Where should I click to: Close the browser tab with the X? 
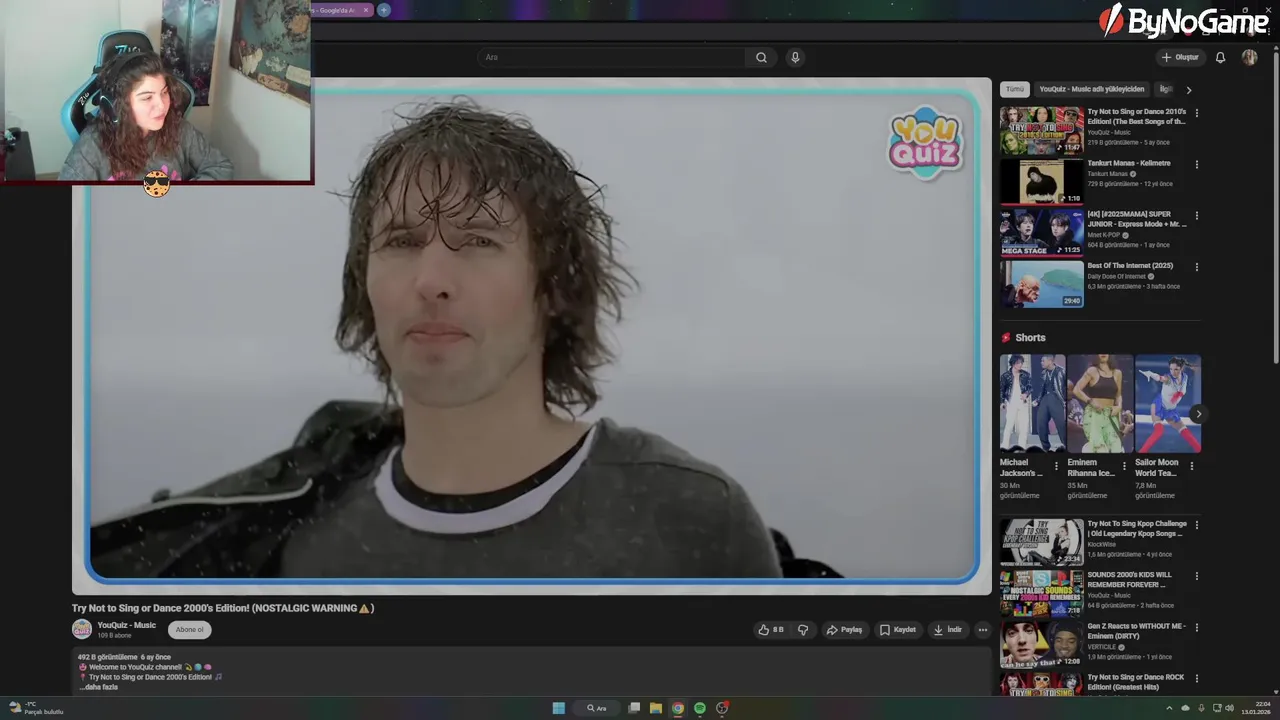366,10
